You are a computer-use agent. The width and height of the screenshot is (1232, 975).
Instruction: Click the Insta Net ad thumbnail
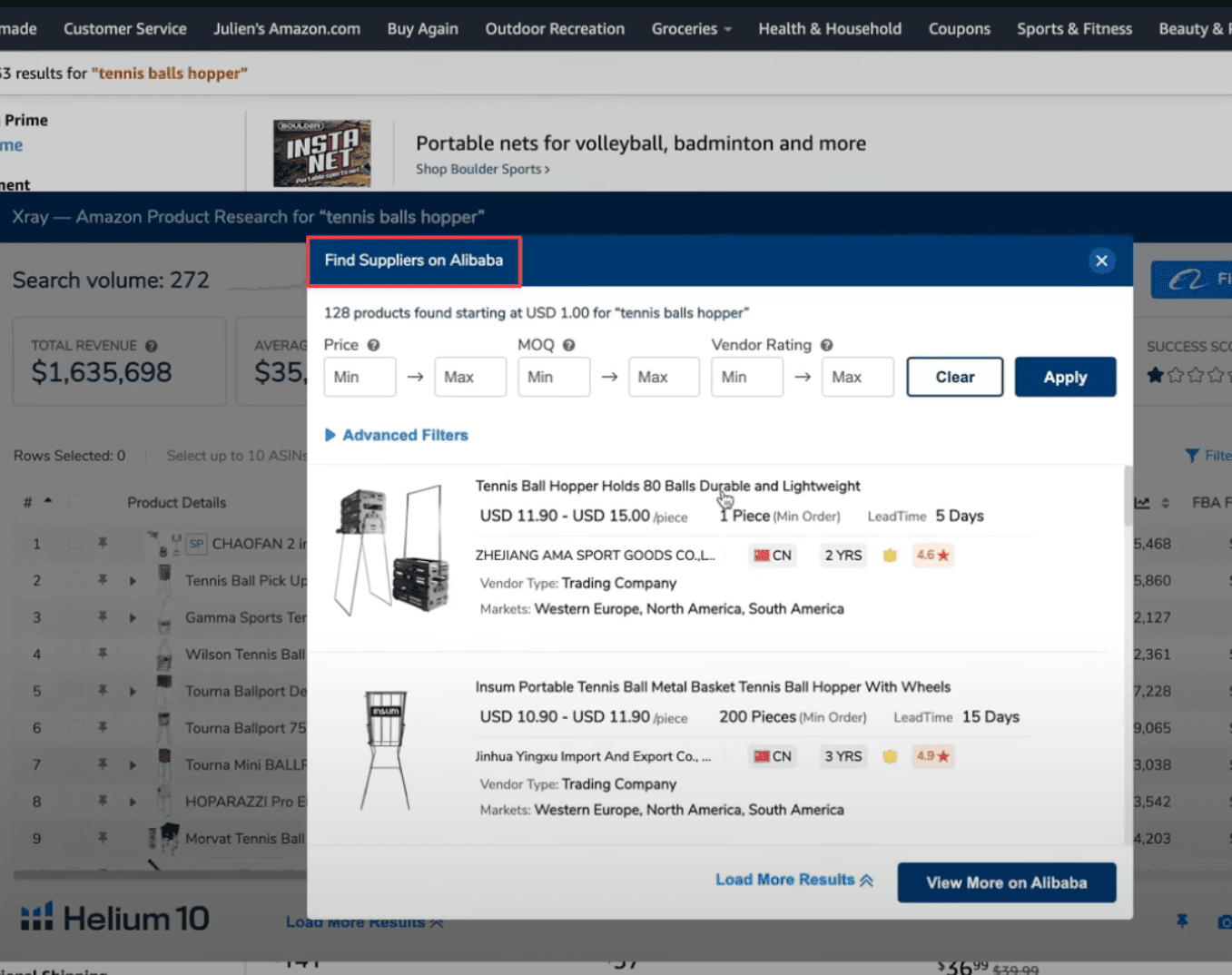tap(322, 153)
